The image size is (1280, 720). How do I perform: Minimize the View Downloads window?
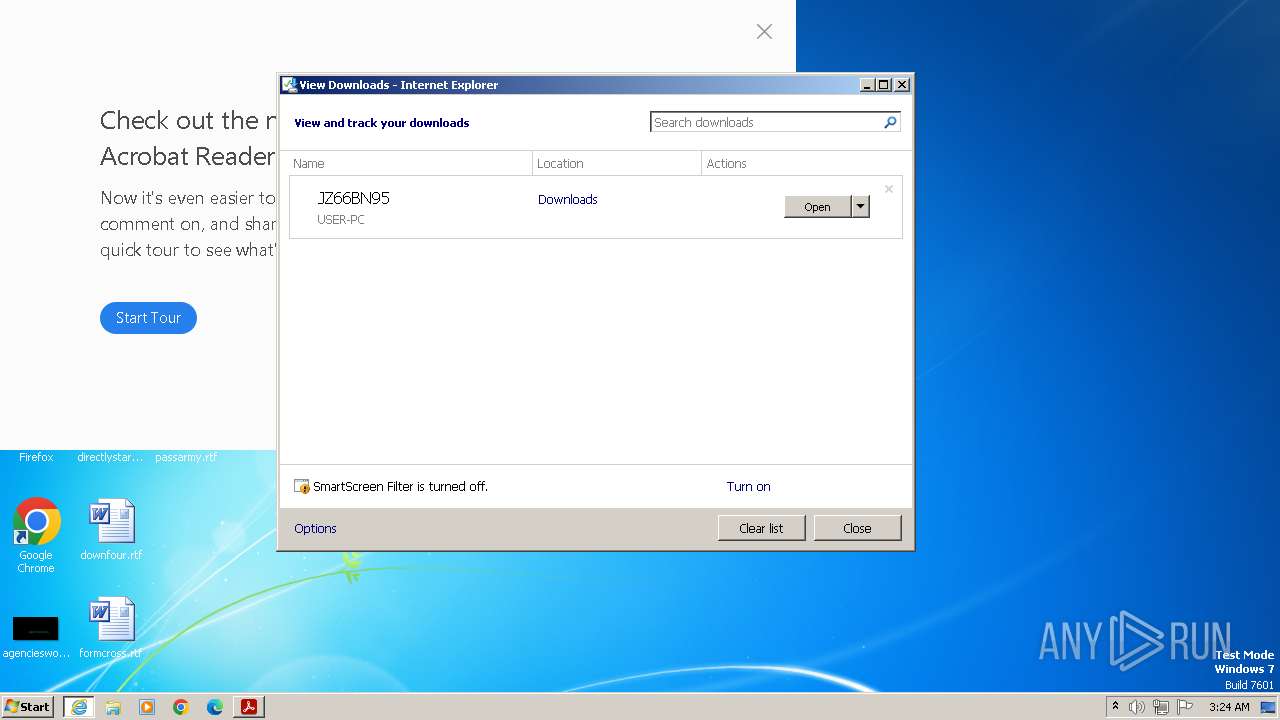[867, 85]
